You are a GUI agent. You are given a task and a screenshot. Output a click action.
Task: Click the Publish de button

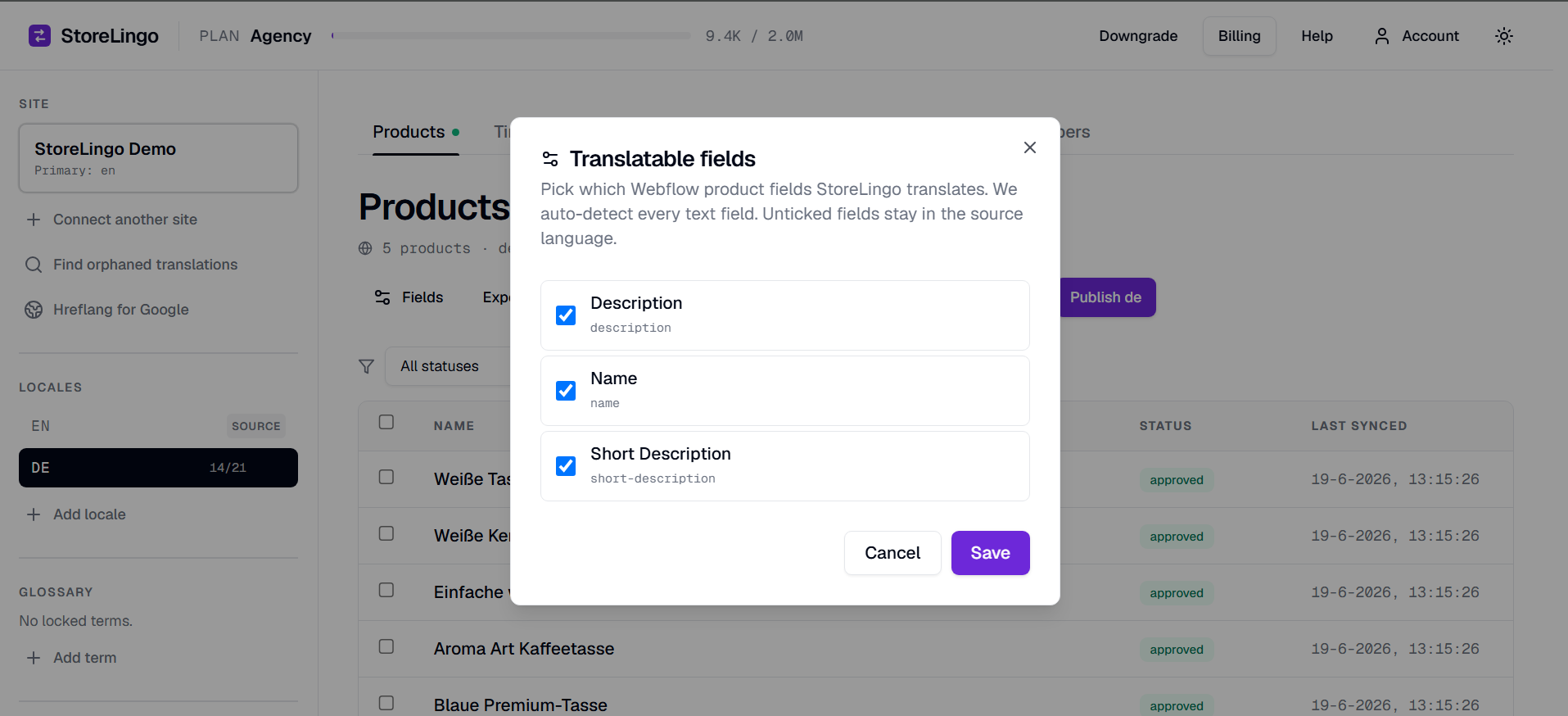(1107, 297)
